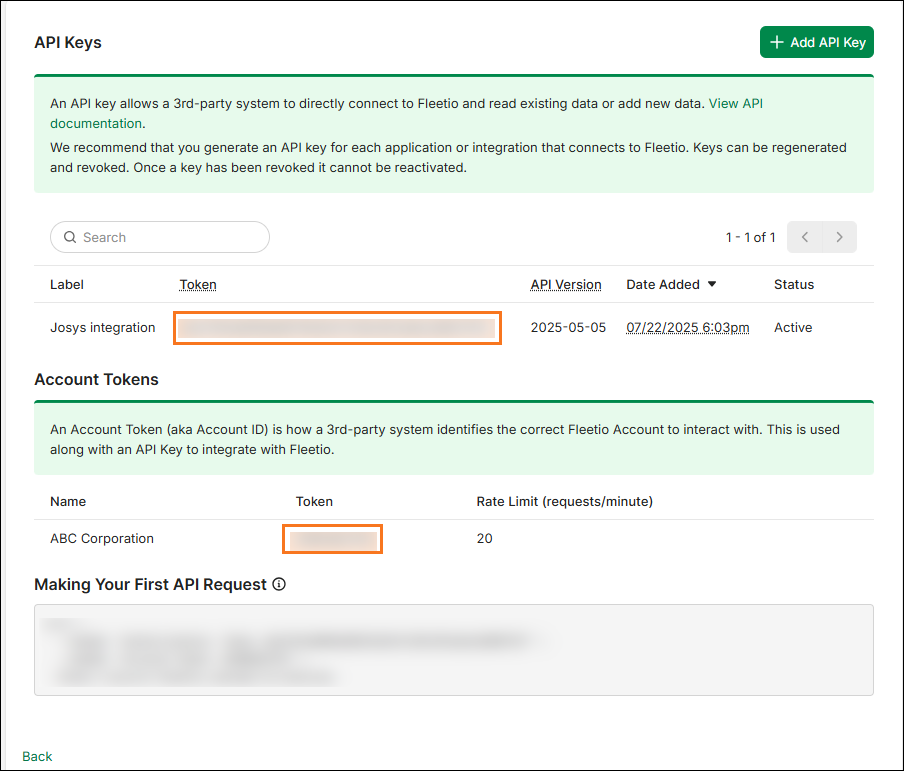Image resolution: width=904 pixels, height=771 pixels.
Task: Click the Add API Key button
Action: tap(817, 42)
